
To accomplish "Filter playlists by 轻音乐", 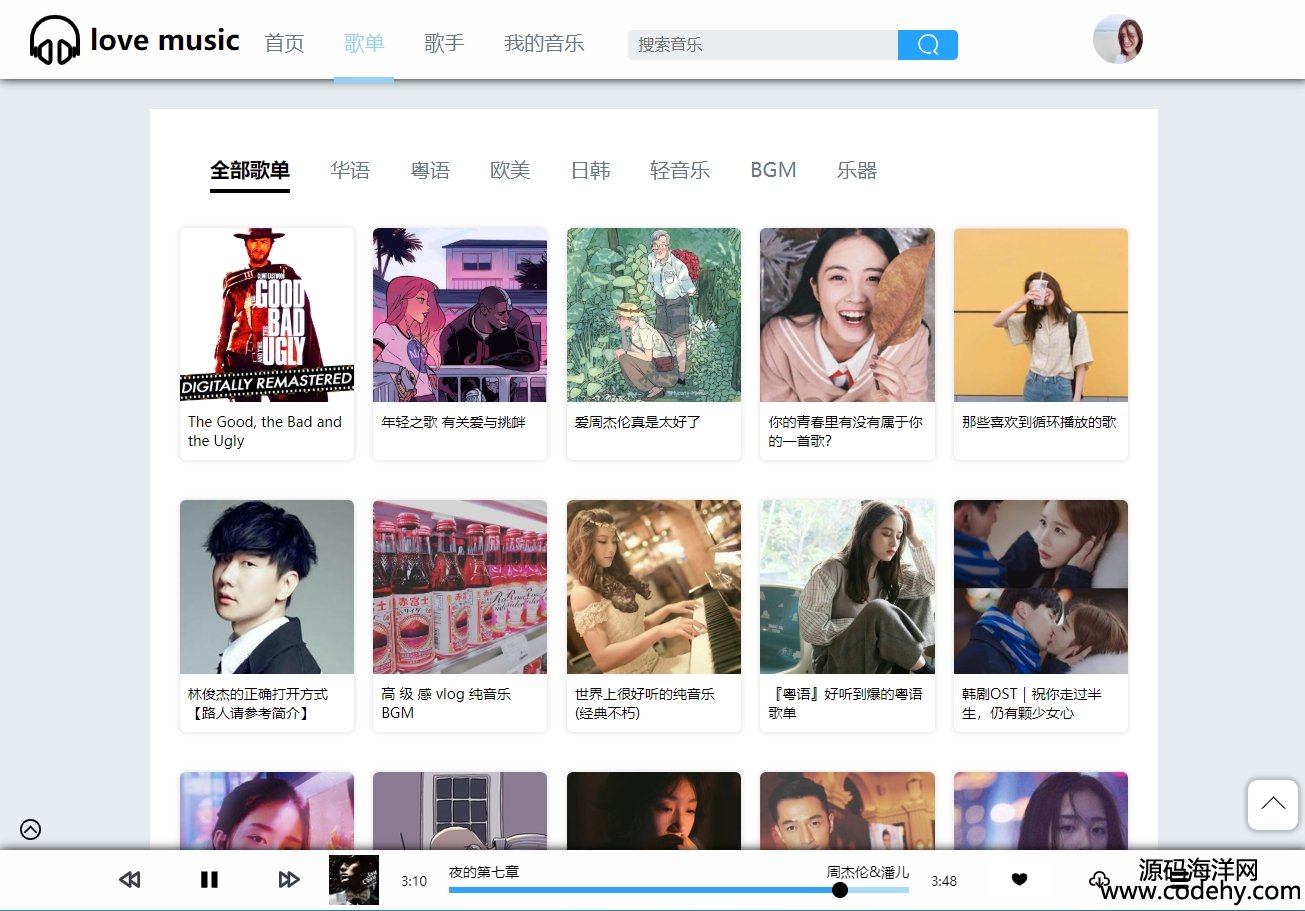I will [x=680, y=170].
